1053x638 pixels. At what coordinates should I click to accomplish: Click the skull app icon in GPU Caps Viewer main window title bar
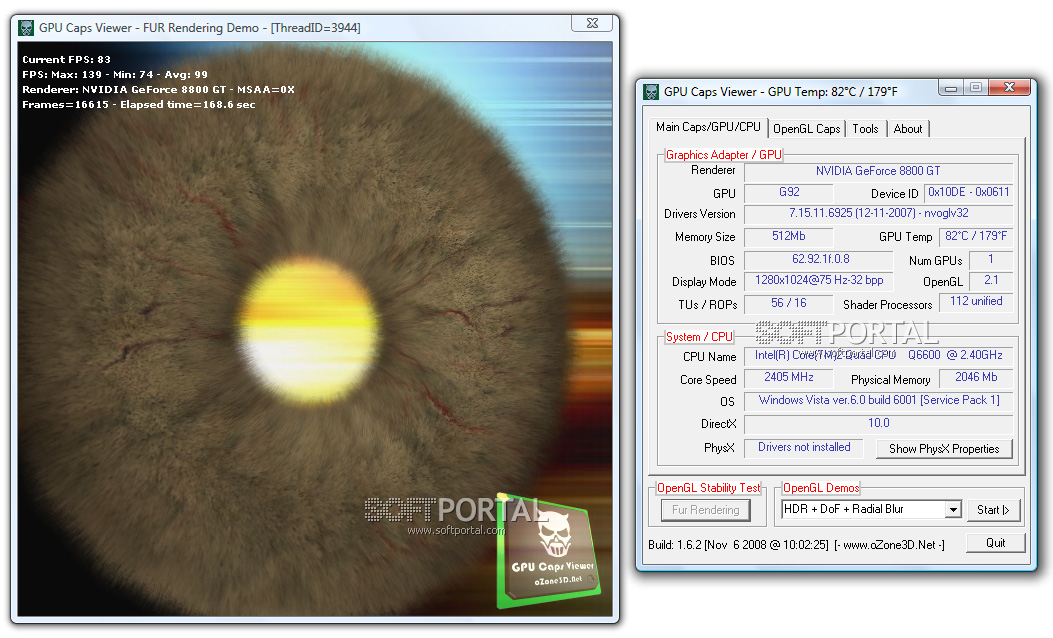click(x=651, y=91)
